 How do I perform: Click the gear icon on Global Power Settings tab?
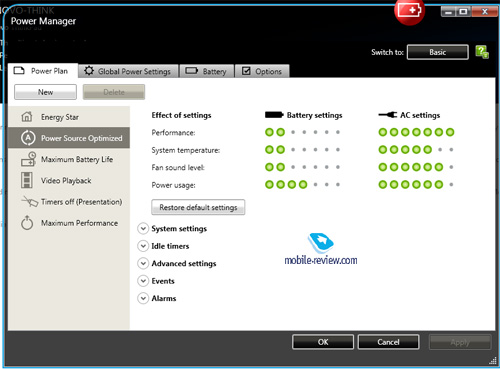point(89,71)
